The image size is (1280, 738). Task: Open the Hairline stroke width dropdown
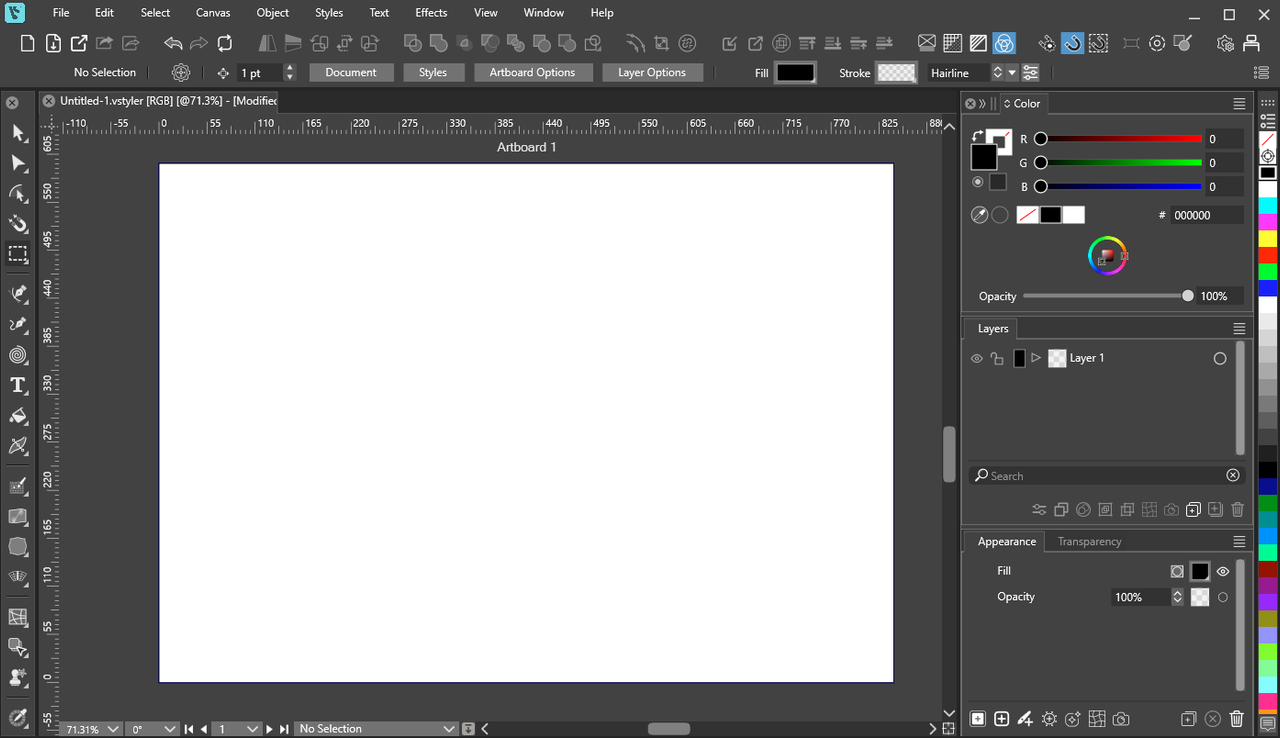[1012, 73]
